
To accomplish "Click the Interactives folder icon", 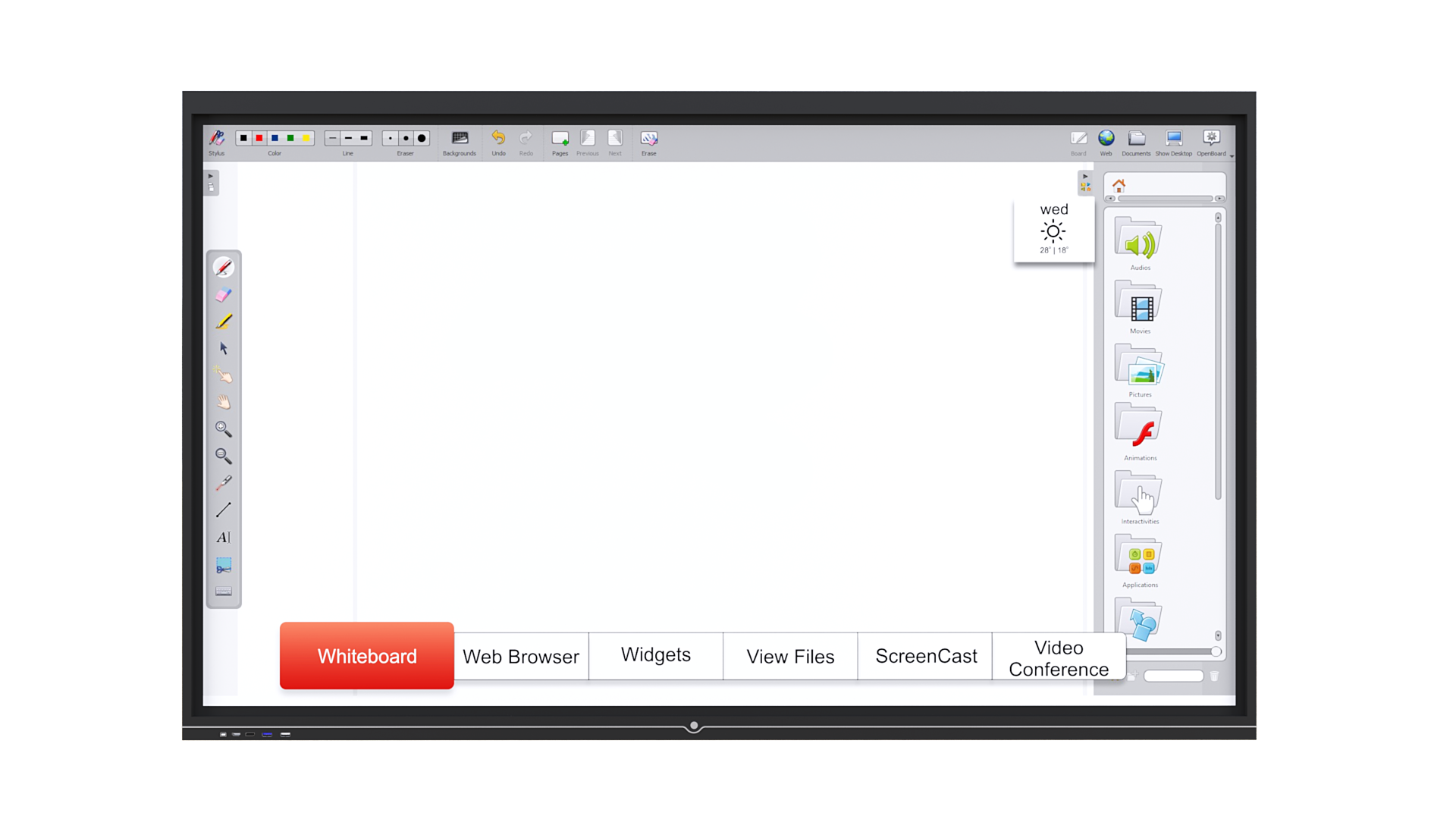I will tap(1140, 495).
